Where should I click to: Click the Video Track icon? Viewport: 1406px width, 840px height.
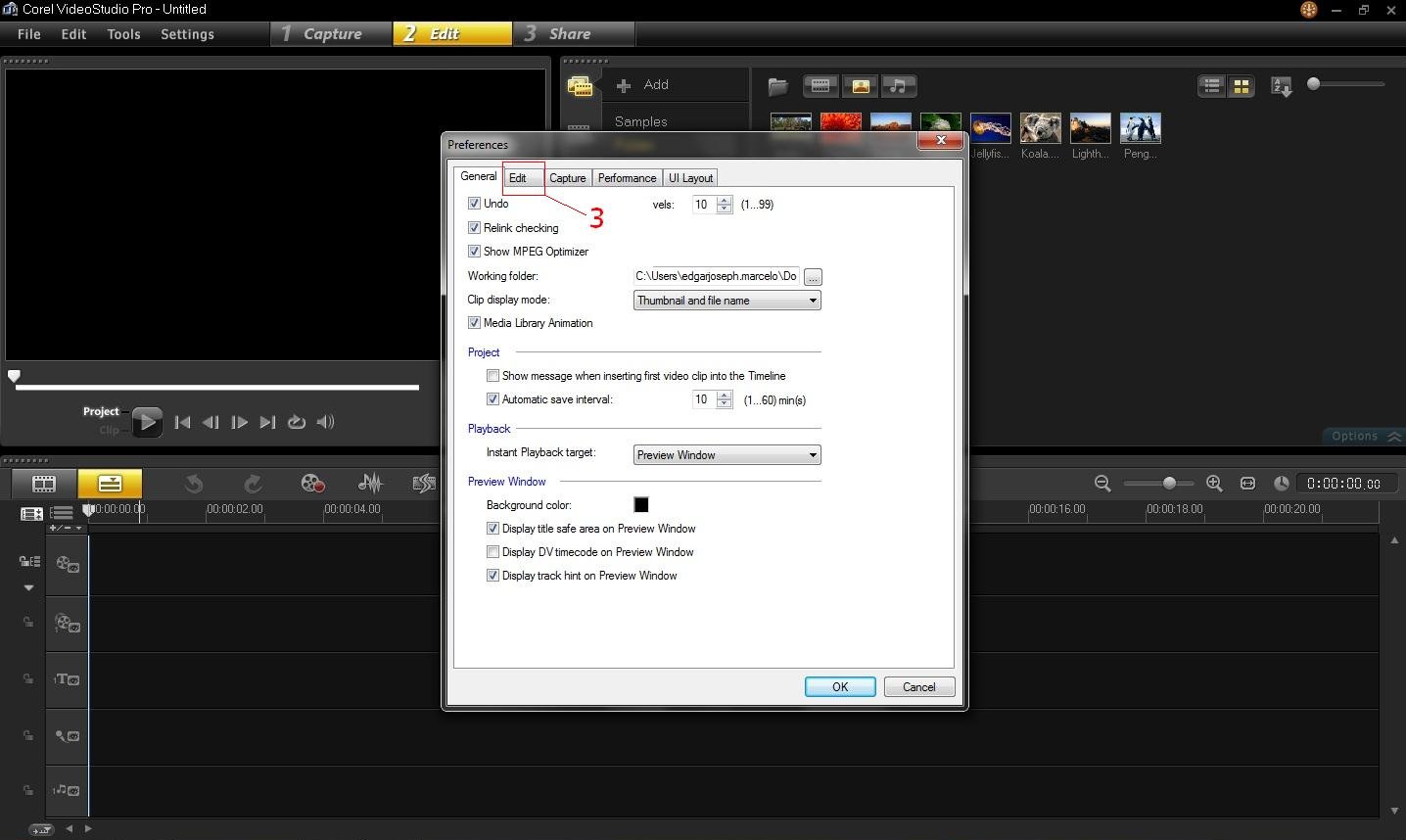coord(68,564)
